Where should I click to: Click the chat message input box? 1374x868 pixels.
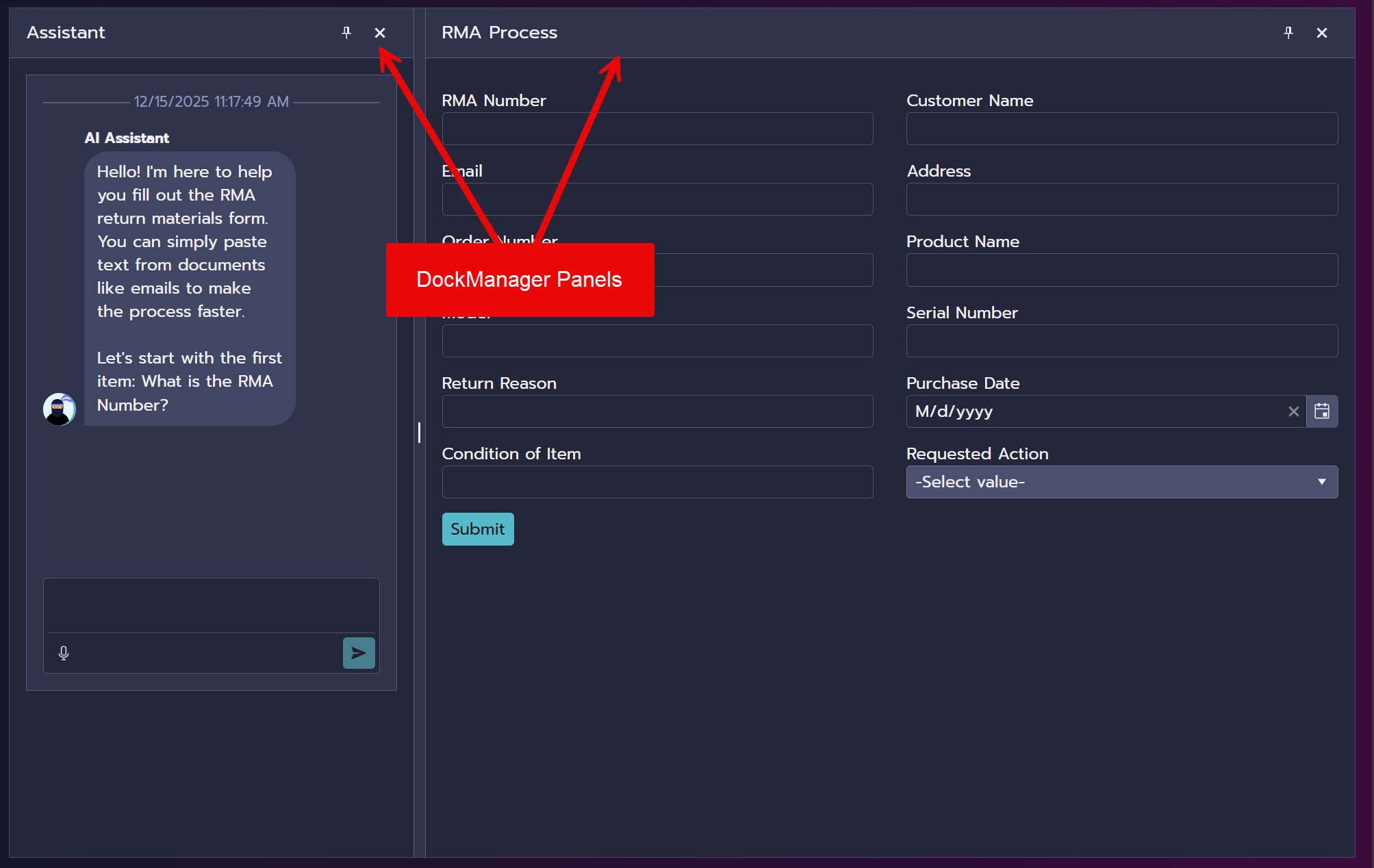[210, 605]
